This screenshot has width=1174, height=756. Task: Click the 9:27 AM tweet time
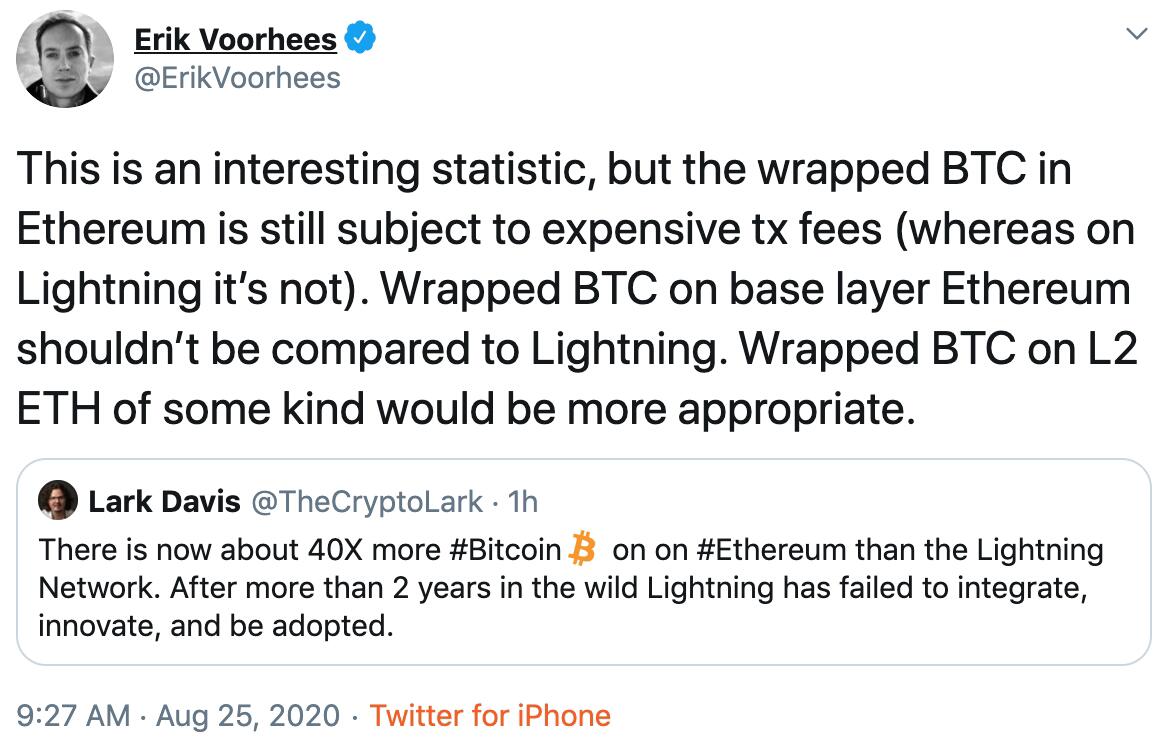73,716
